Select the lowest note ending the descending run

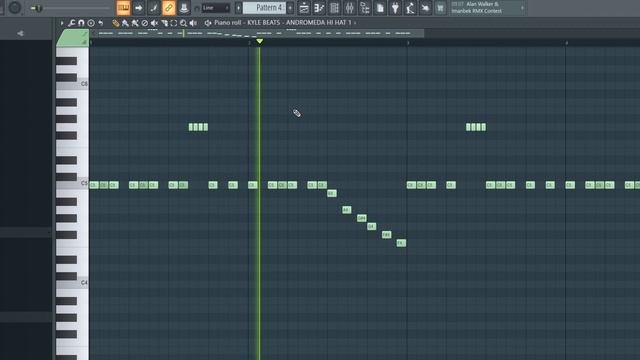[x=401, y=243]
